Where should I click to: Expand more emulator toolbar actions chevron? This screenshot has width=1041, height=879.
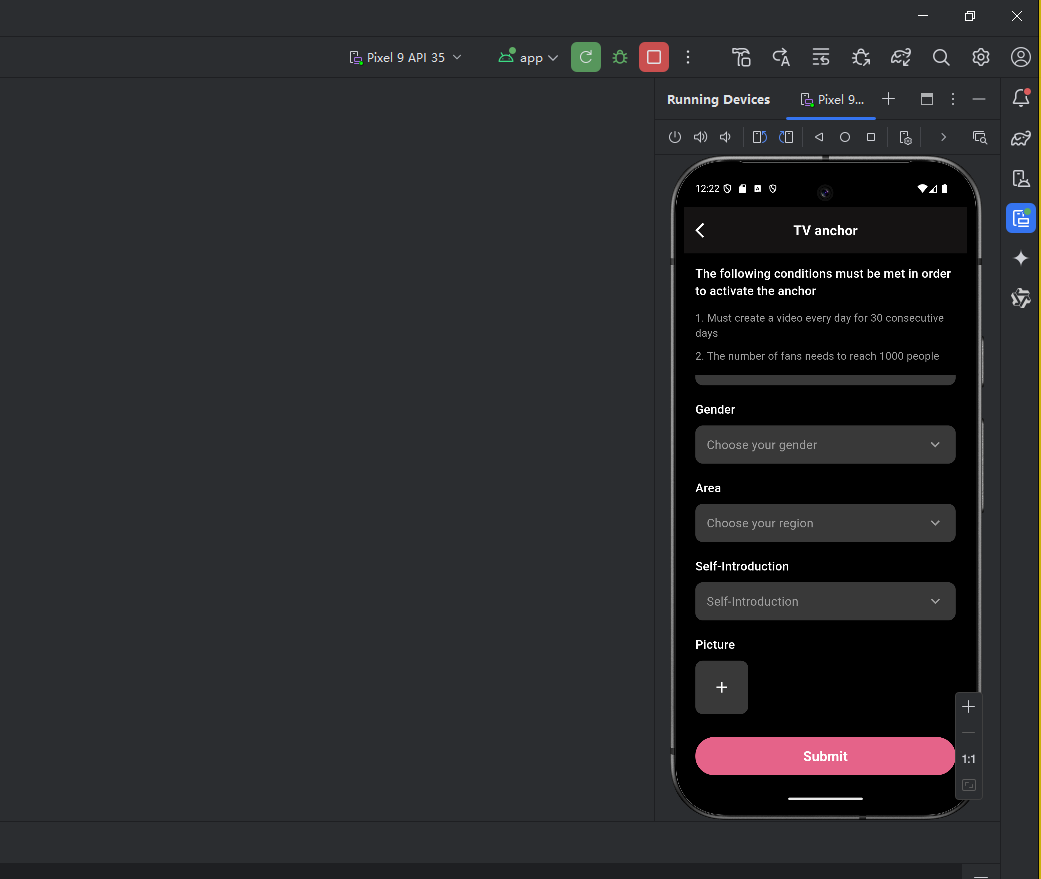(943, 137)
